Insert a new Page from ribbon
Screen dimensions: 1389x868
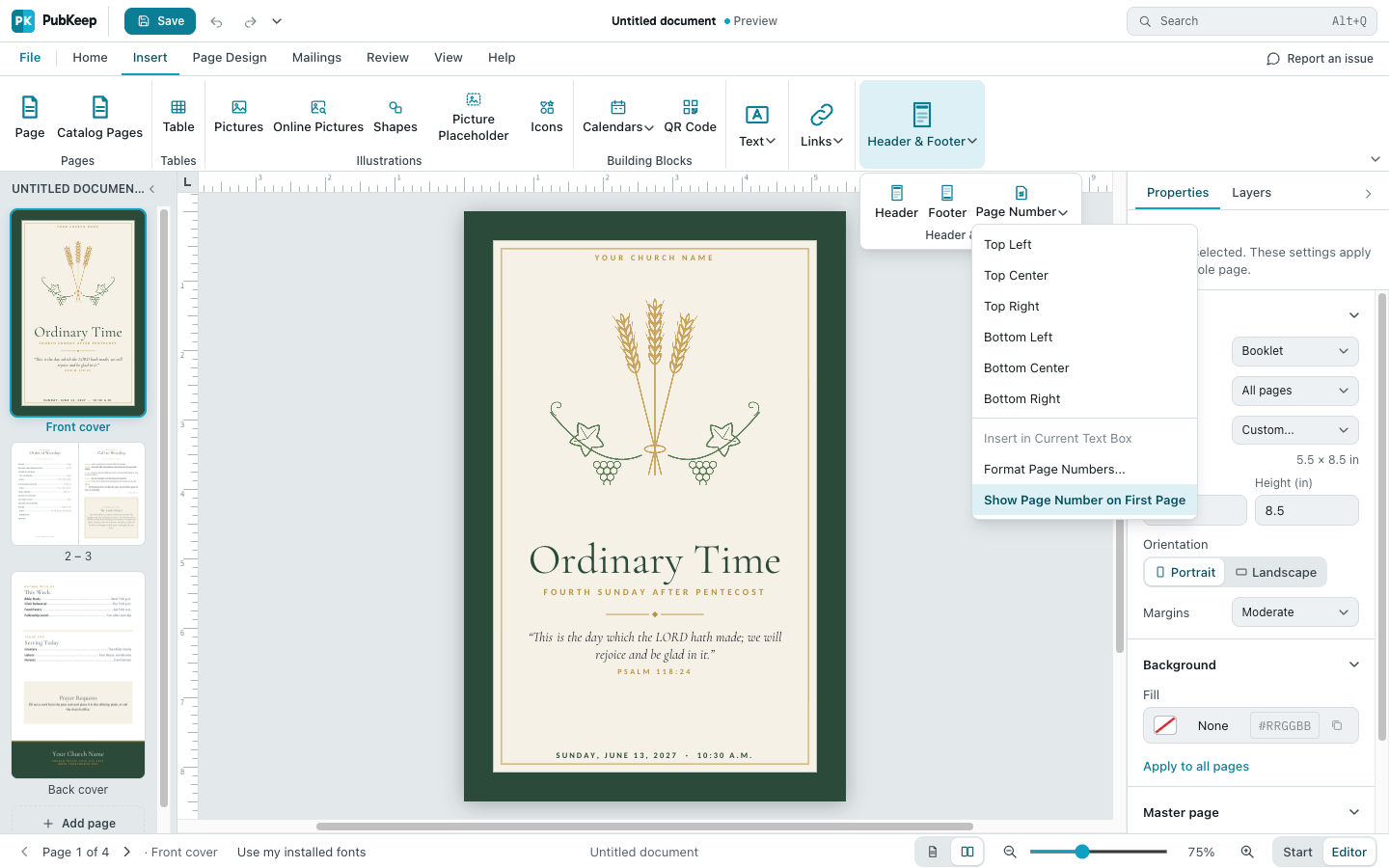pos(30,118)
